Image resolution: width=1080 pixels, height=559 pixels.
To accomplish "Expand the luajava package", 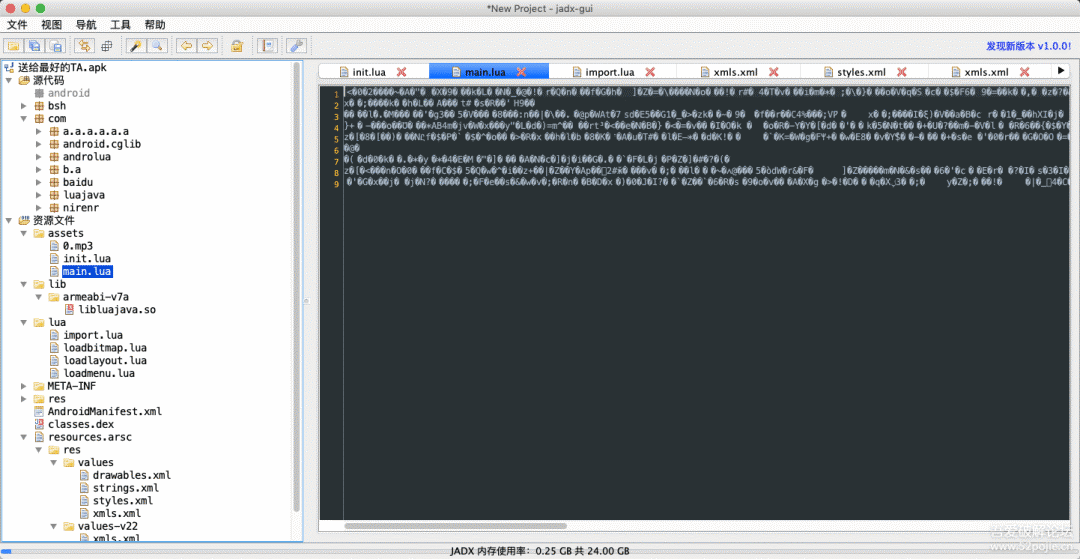I will pyautogui.click(x=39, y=195).
